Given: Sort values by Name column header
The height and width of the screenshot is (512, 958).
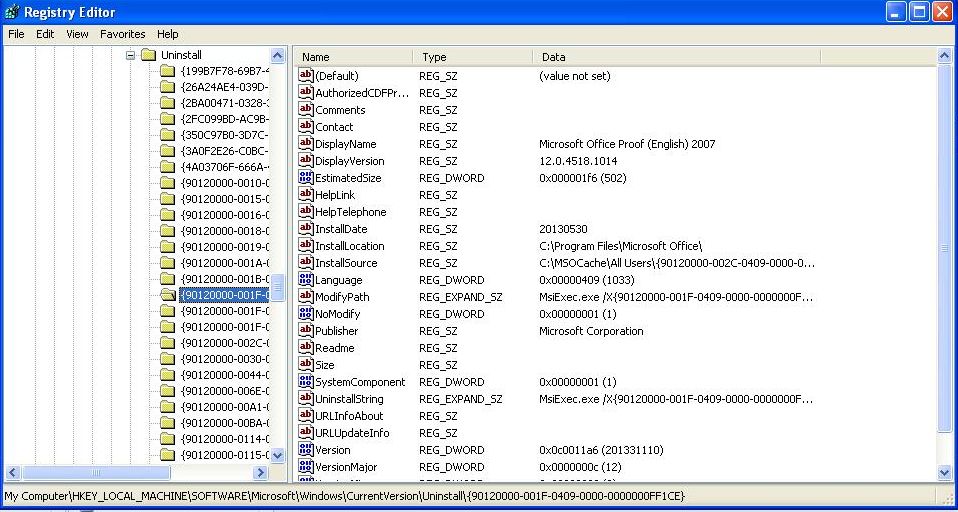Looking at the screenshot, I should click(355, 57).
